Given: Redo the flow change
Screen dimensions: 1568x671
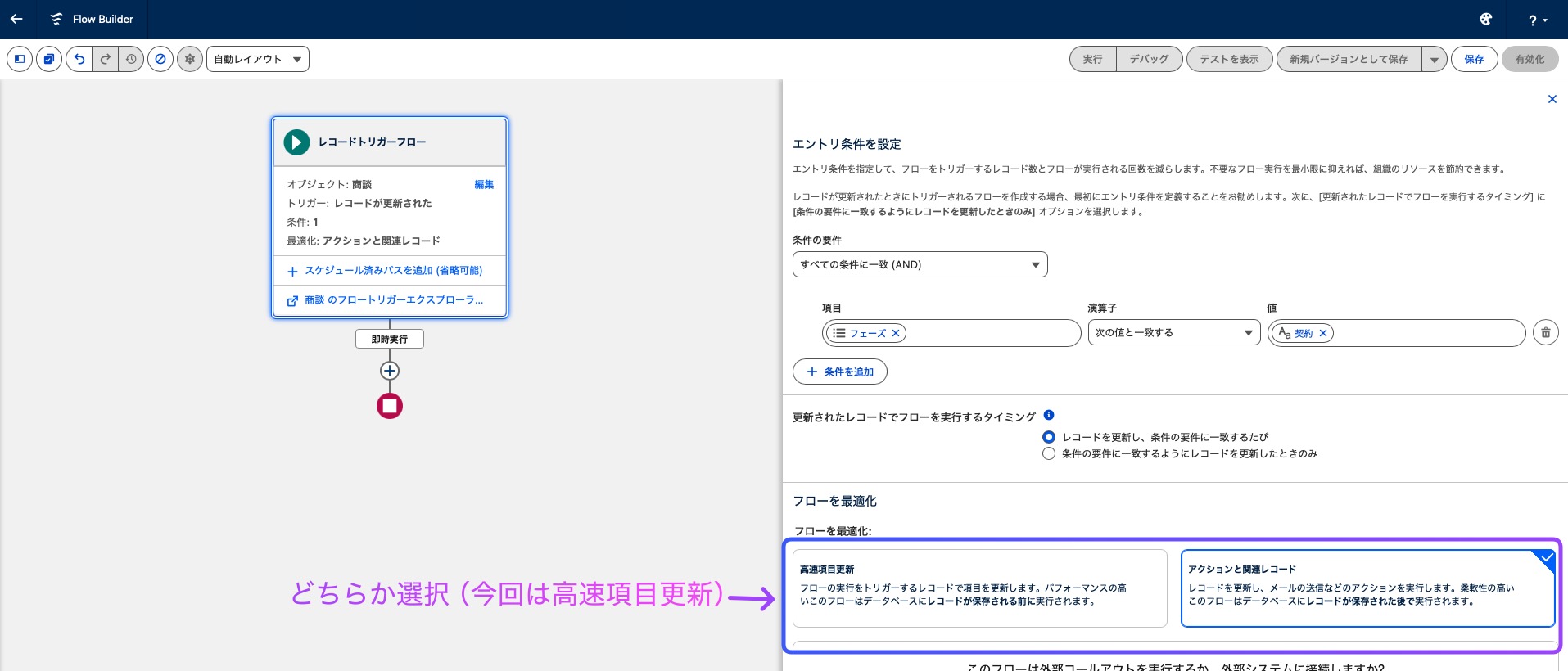Looking at the screenshot, I should [105, 59].
